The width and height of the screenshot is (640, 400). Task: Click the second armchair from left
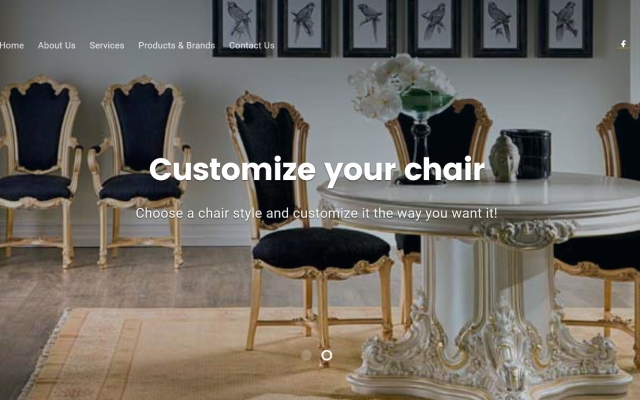[x=140, y=171]
